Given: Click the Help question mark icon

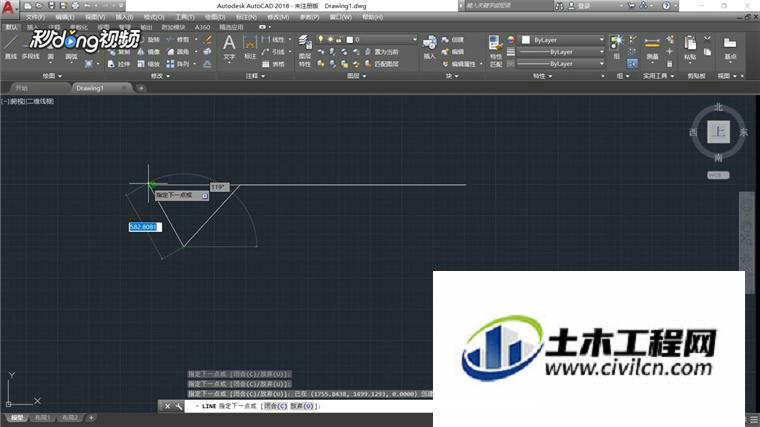Looking at the screenshot, I should coord(666,6).
